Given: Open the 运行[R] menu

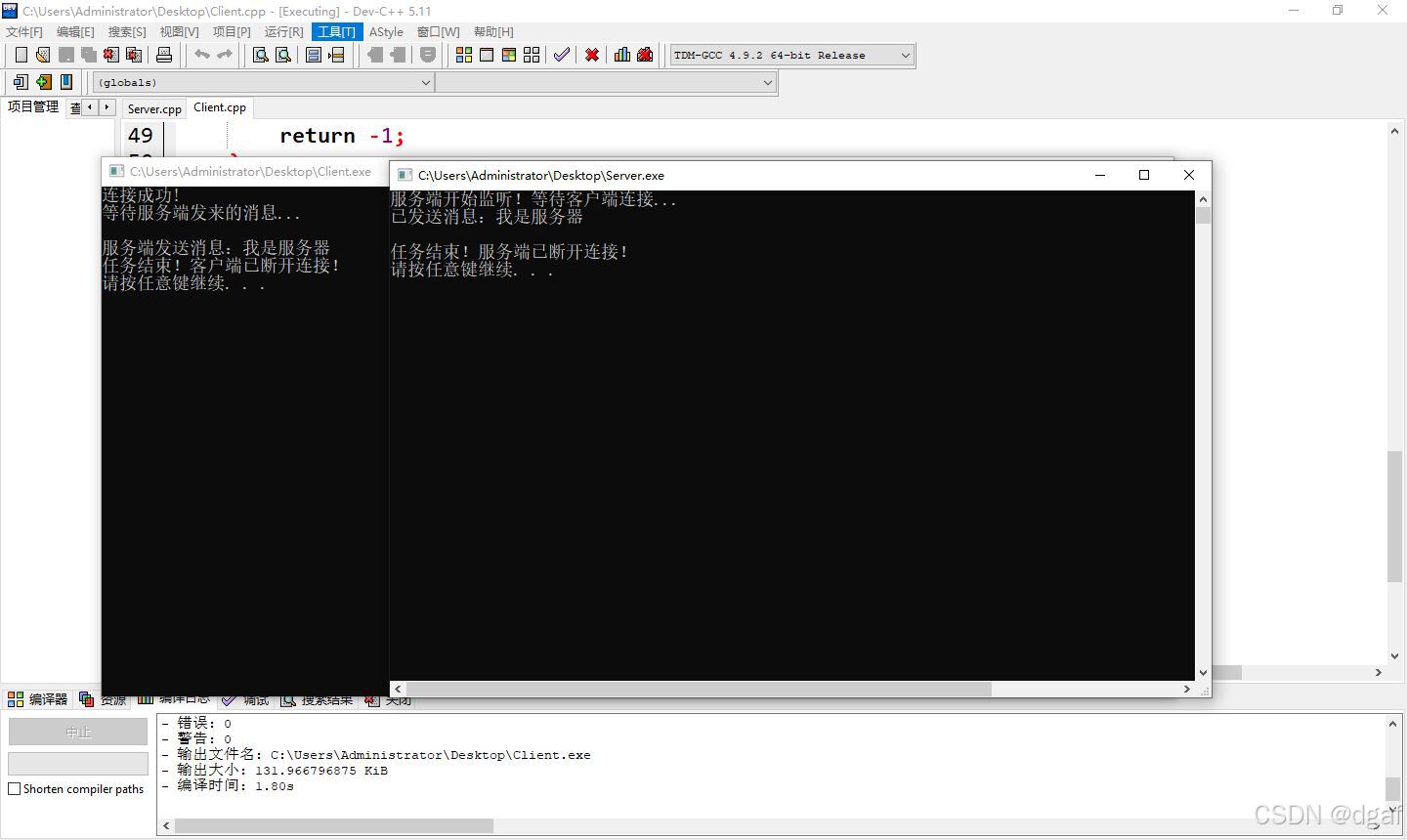Looking at the screenshot, I should coord(284,32).
